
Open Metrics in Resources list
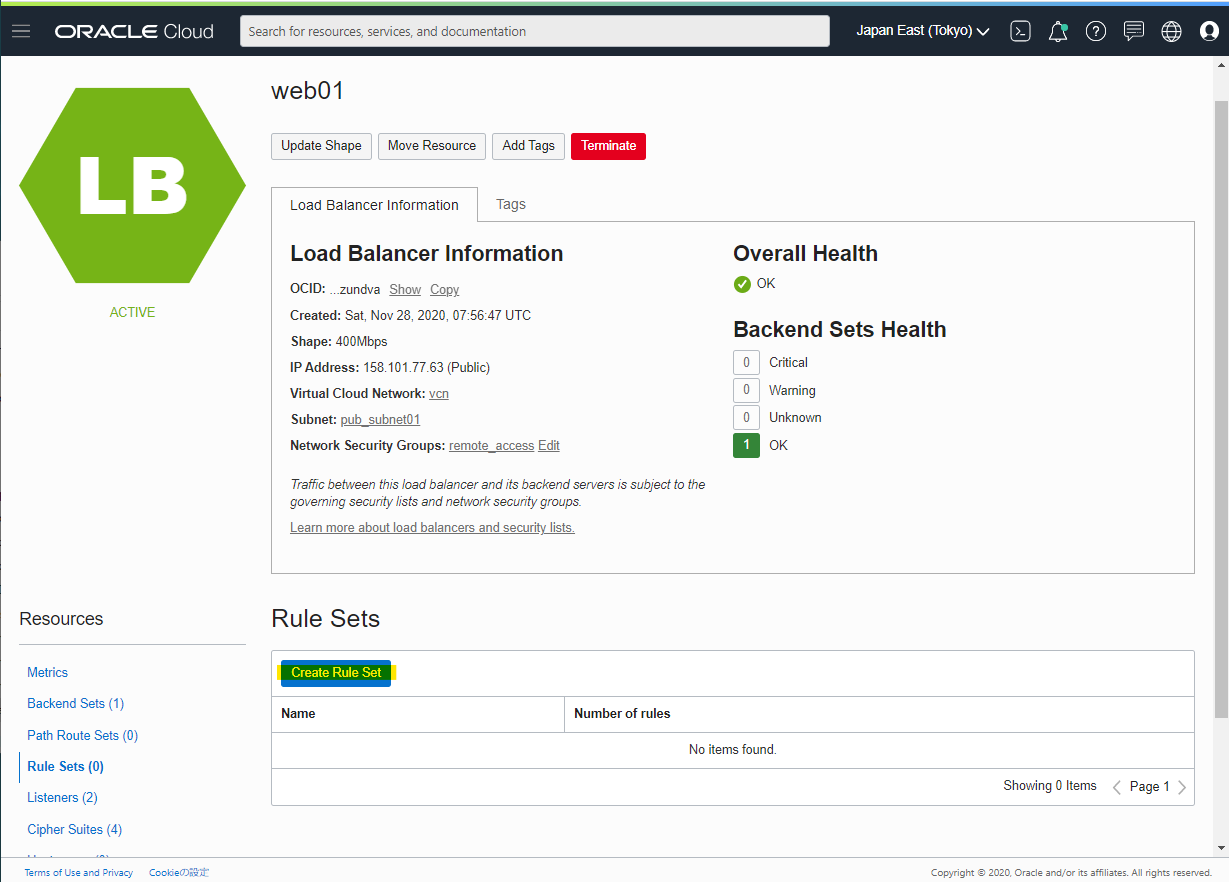pos(47,673)
